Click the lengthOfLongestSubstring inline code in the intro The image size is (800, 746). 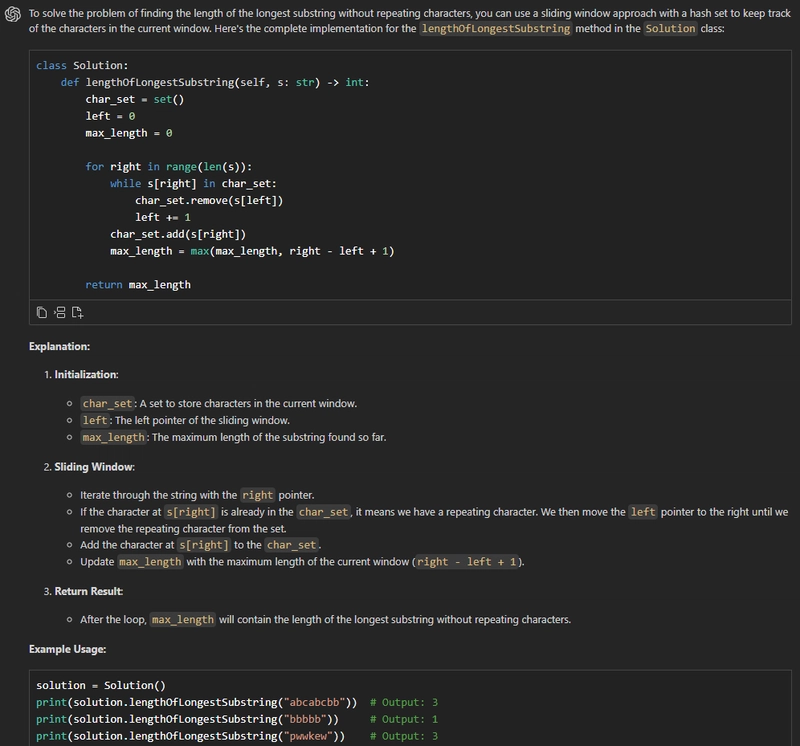pos(496,29)
